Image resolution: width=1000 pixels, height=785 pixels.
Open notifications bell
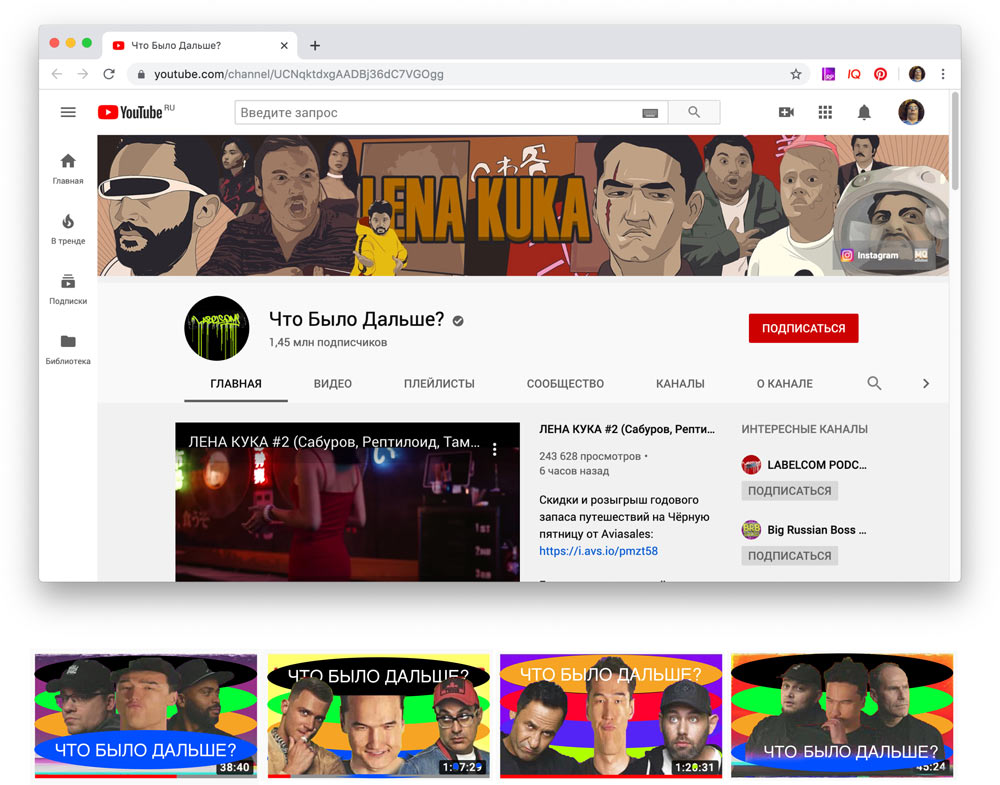pos(864,113)
